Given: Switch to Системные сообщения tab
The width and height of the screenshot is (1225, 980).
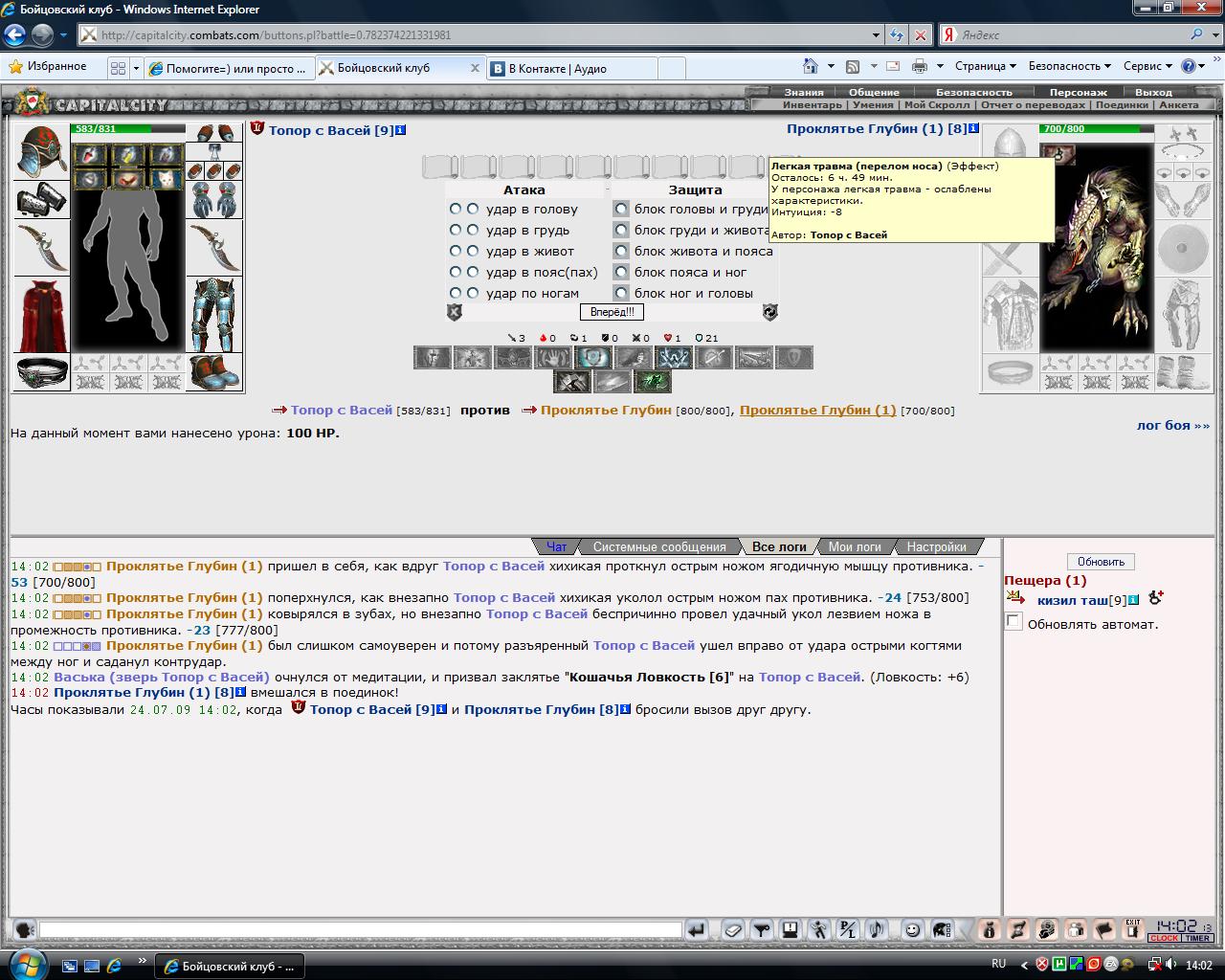Looking at the screenshot, I should coord(659,546).
